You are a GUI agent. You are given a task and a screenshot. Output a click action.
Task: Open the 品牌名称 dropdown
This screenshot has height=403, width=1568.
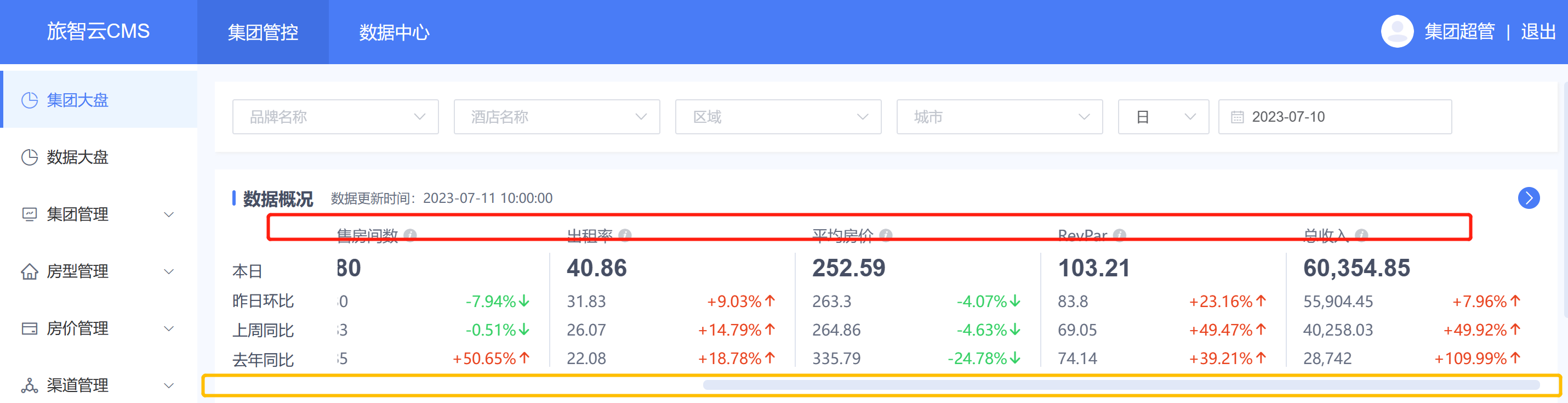point(335,116)
